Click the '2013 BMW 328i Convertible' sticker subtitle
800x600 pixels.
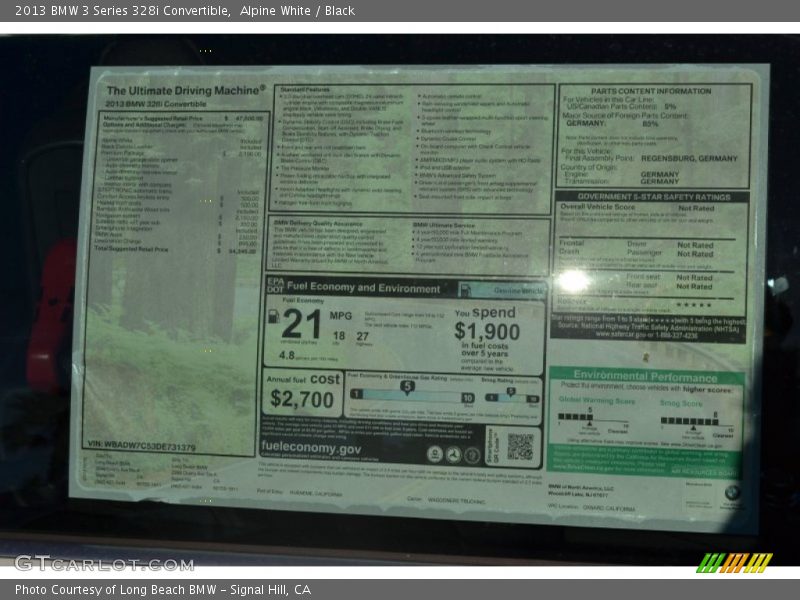pyautogui.click(x=156, y=104)
